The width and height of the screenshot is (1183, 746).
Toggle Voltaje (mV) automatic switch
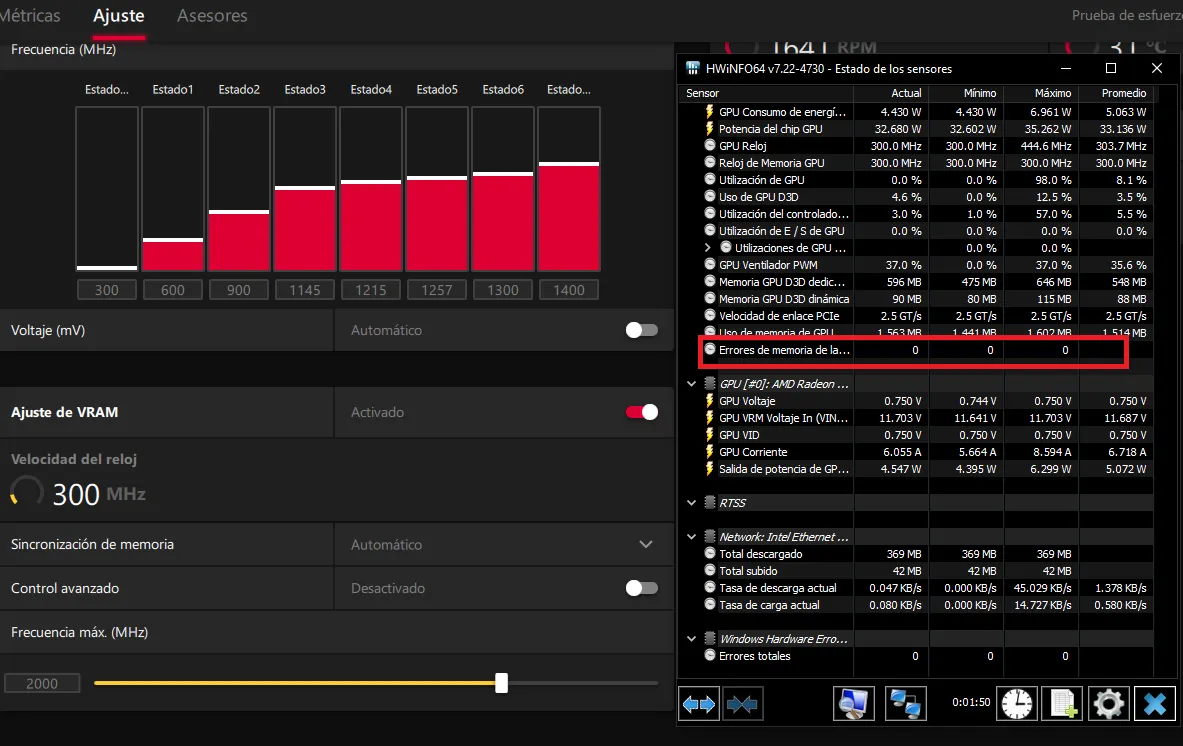tap(642, 330)
